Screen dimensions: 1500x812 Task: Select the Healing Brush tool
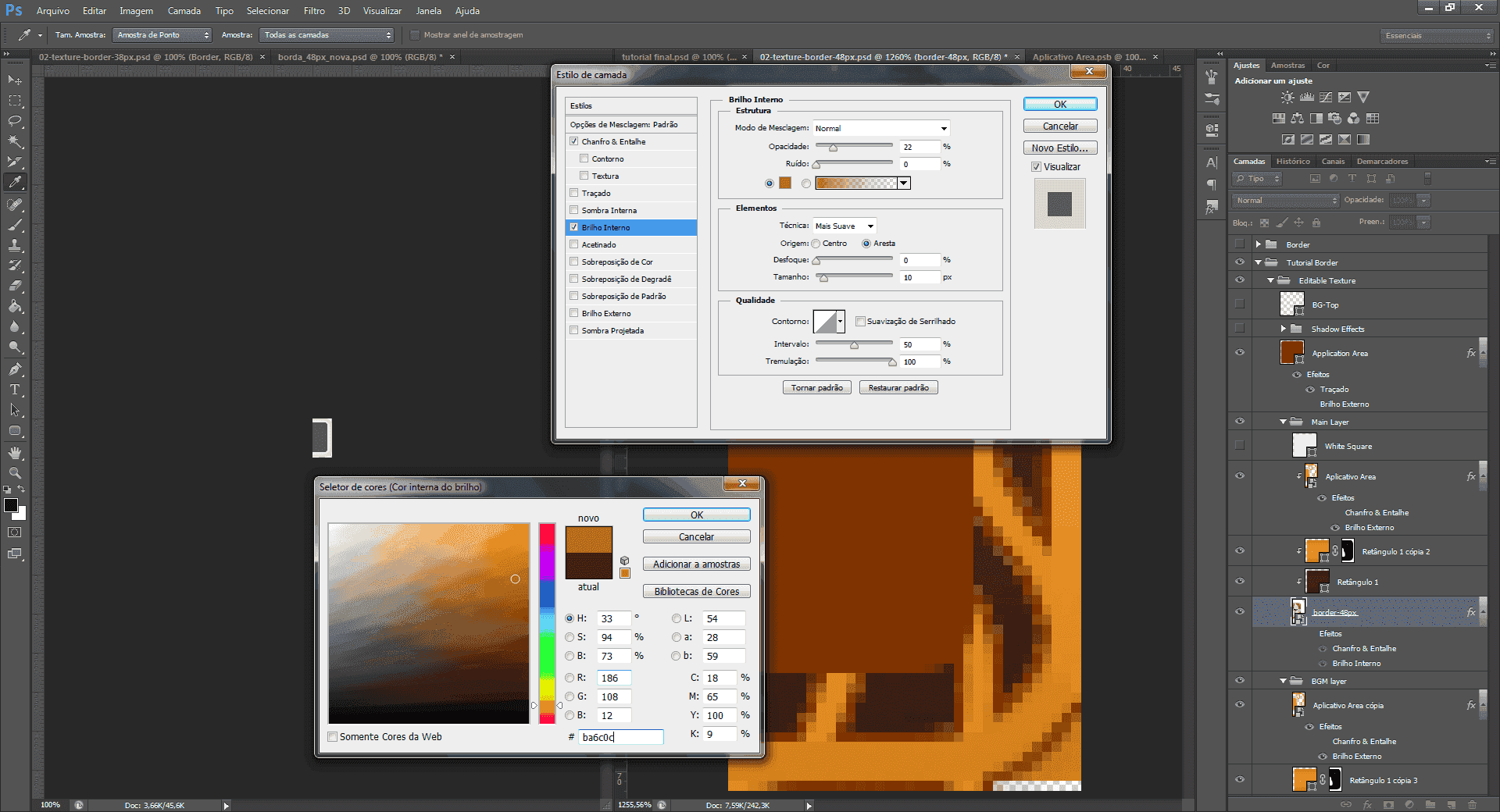point(15,205)
